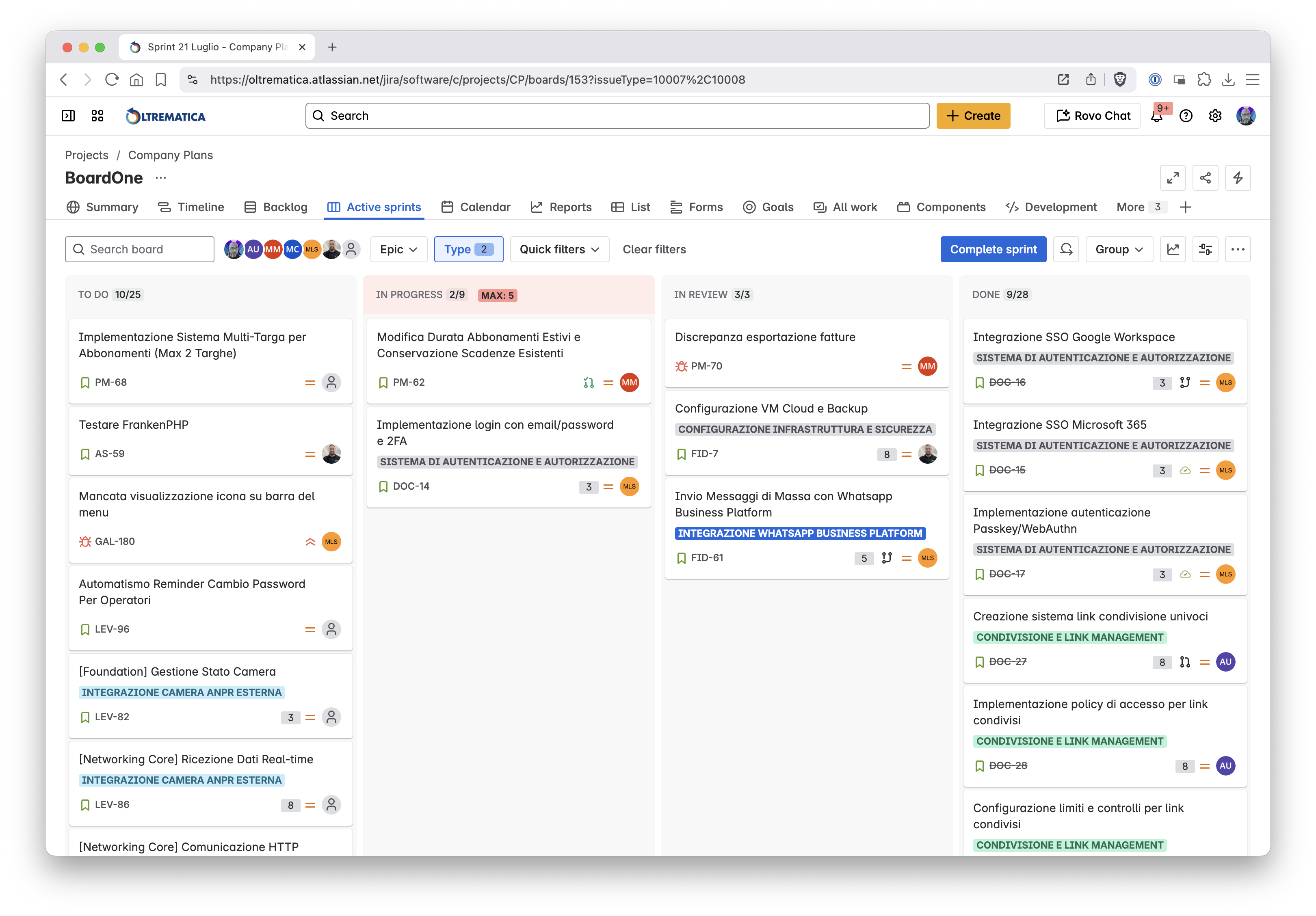Click the Complete sprint button

pos(993,249)
